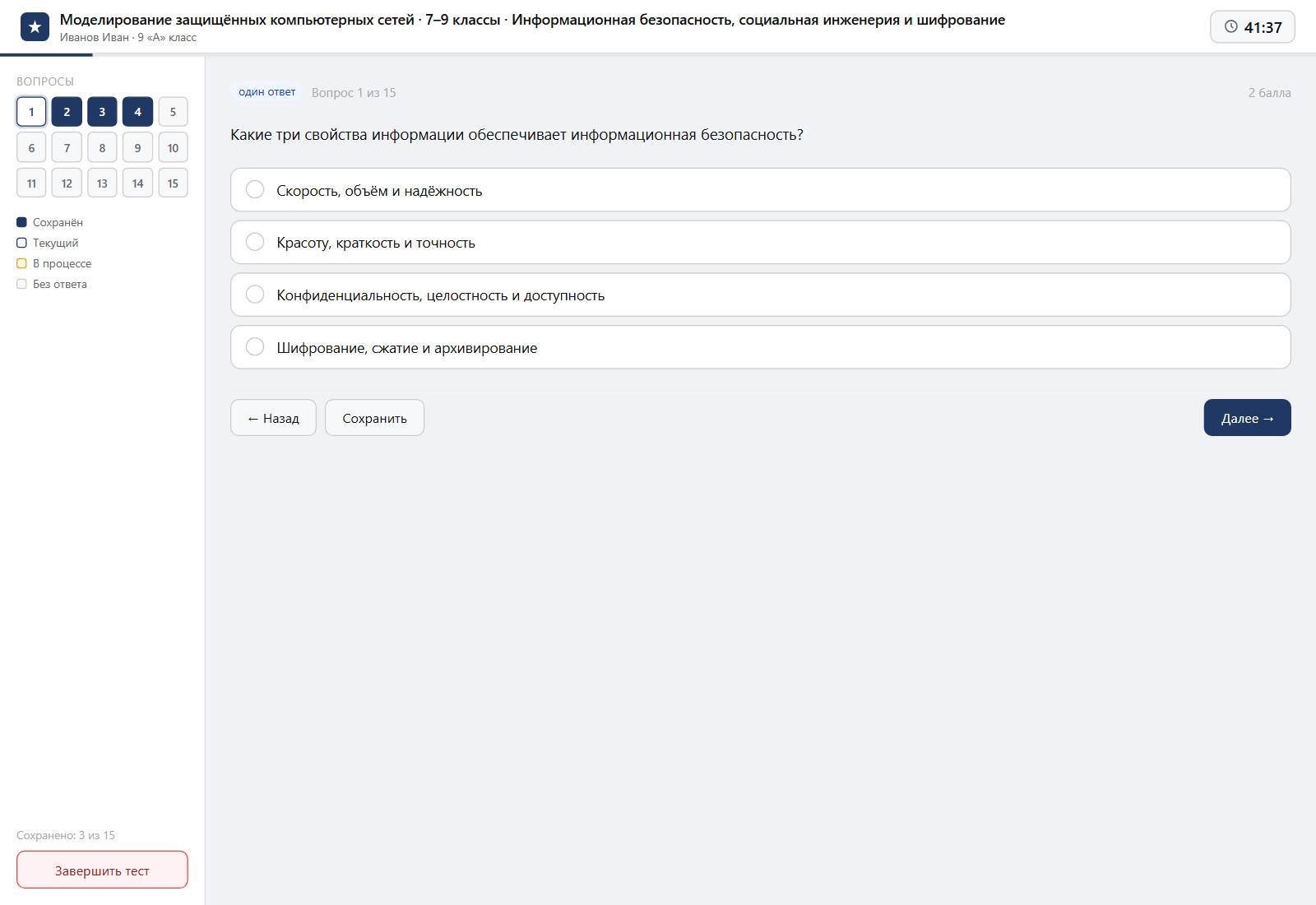The image size is (1316, 905).
Task: Go to last question 15
Action: click(x=173, y=183)
